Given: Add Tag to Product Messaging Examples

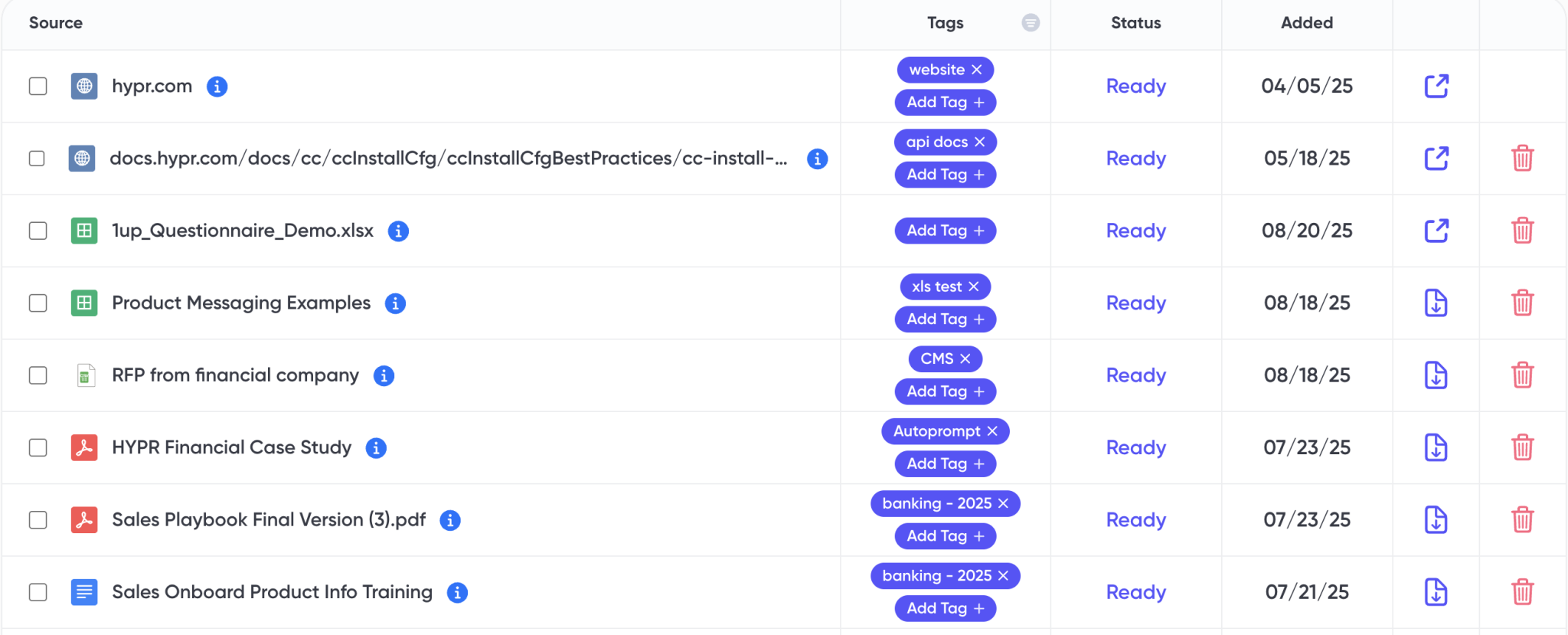Looking at the screenshot, I should [946, 319].
